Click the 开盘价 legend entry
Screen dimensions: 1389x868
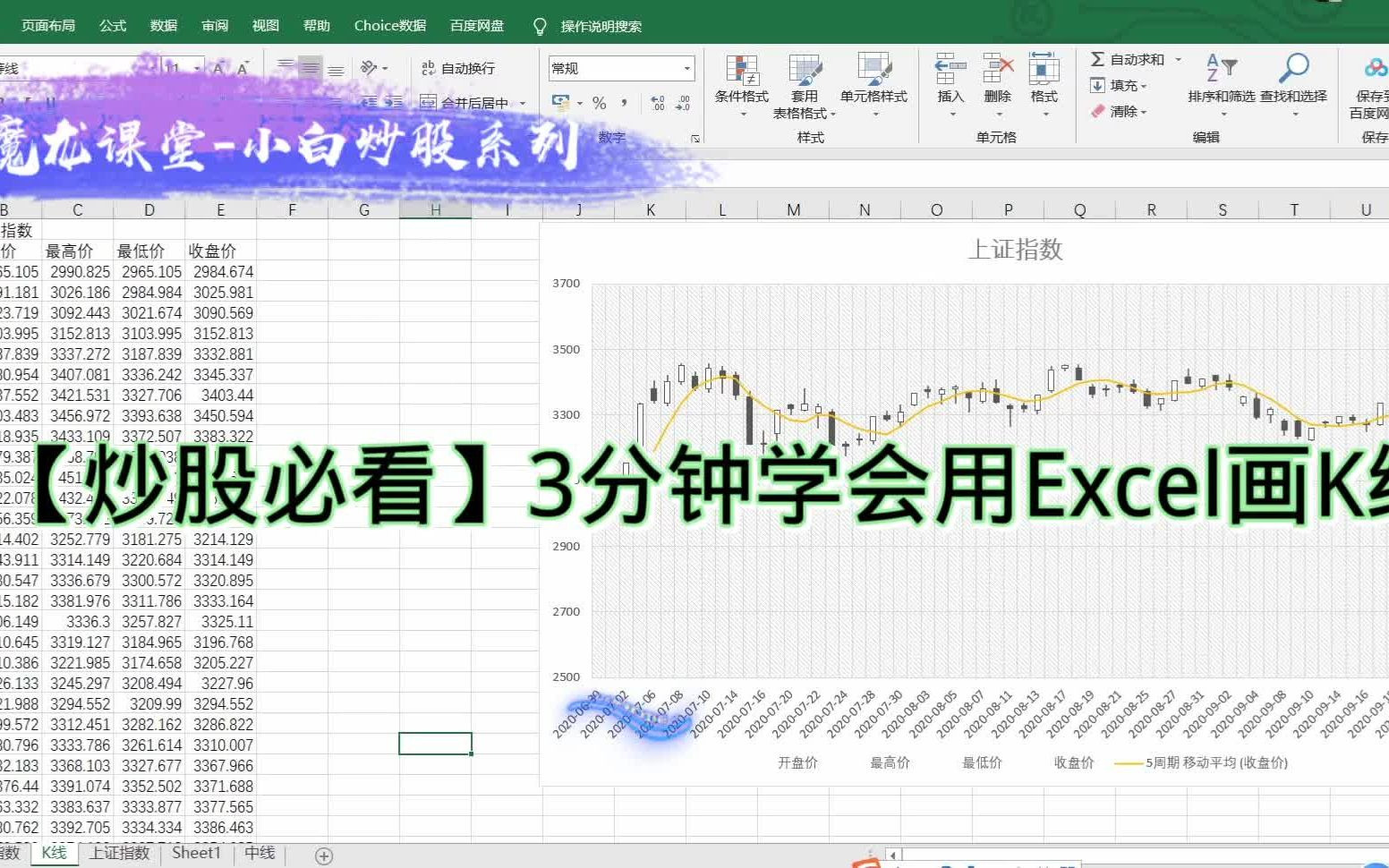[x=797, y=762]
